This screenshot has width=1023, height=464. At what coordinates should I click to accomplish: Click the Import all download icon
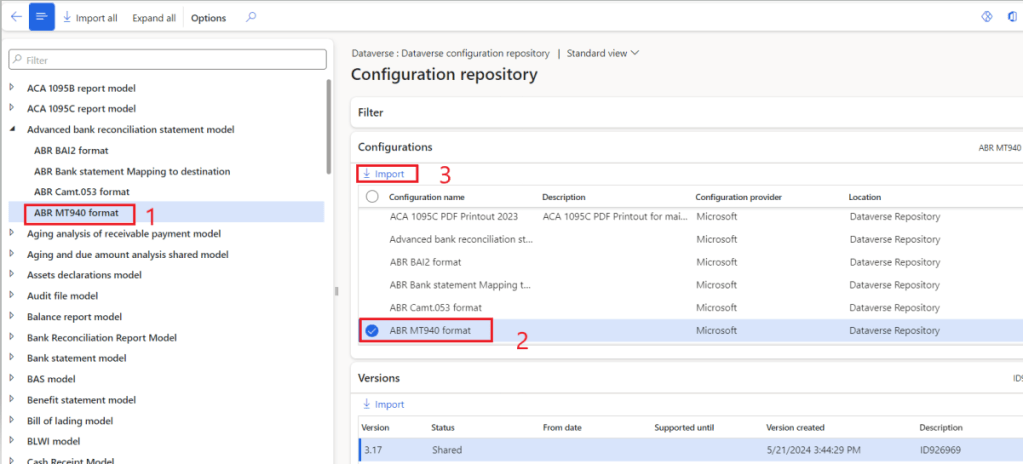point(67,17)
